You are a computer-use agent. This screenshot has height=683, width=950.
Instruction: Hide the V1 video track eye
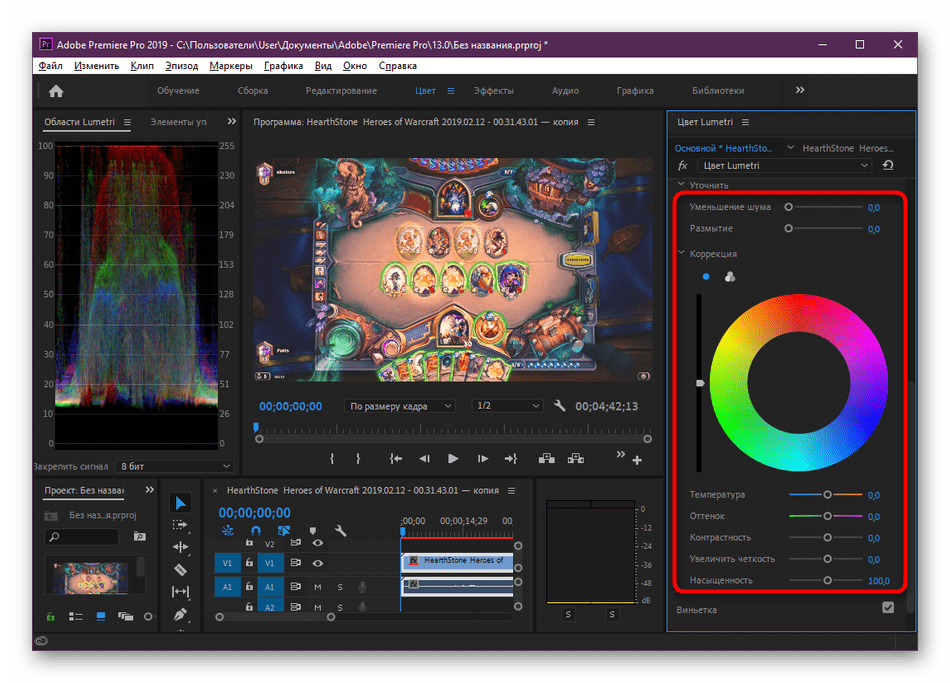[x=318, y=563]
